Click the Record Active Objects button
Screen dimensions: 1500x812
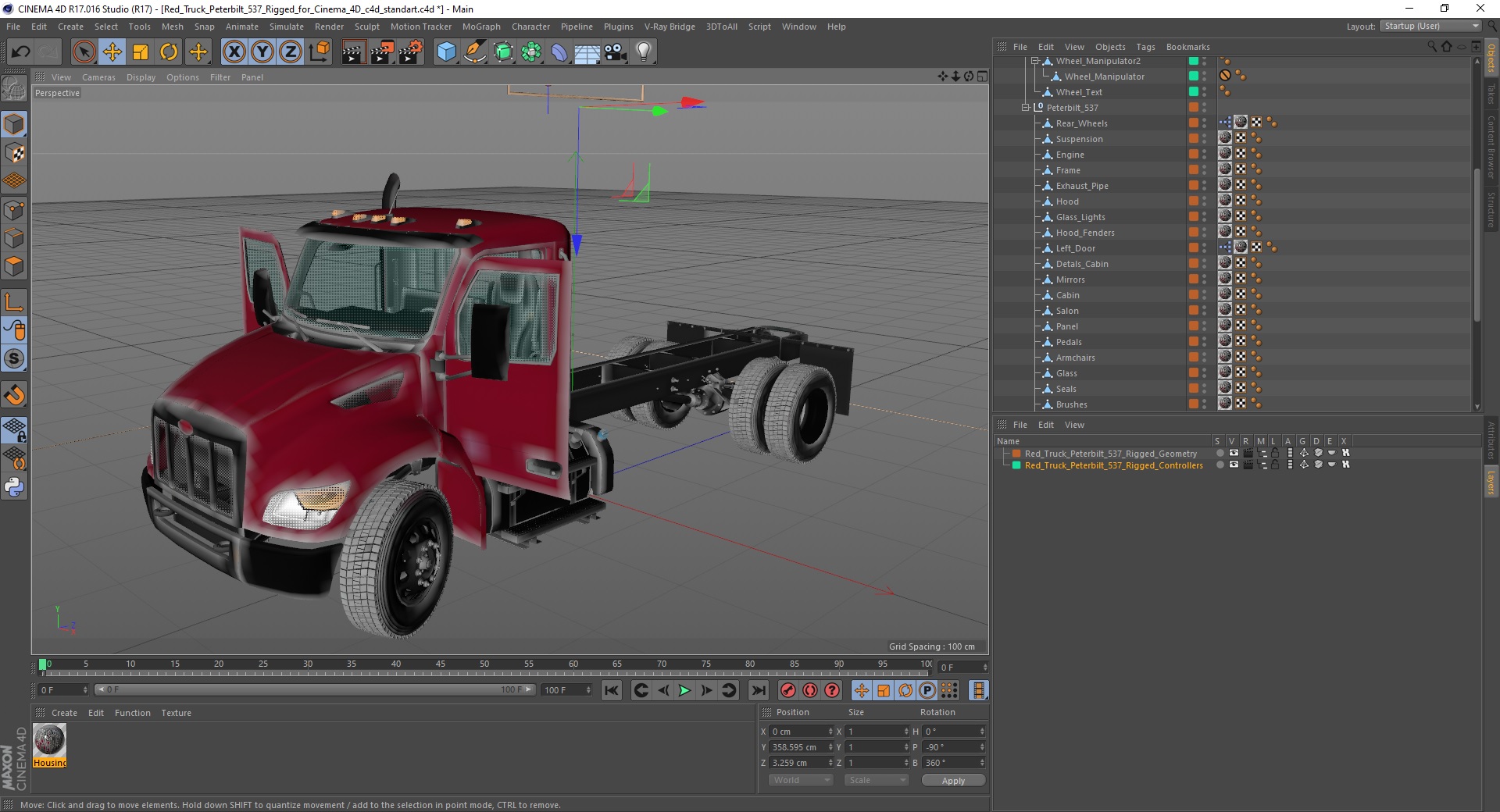(x=788, y=690)
